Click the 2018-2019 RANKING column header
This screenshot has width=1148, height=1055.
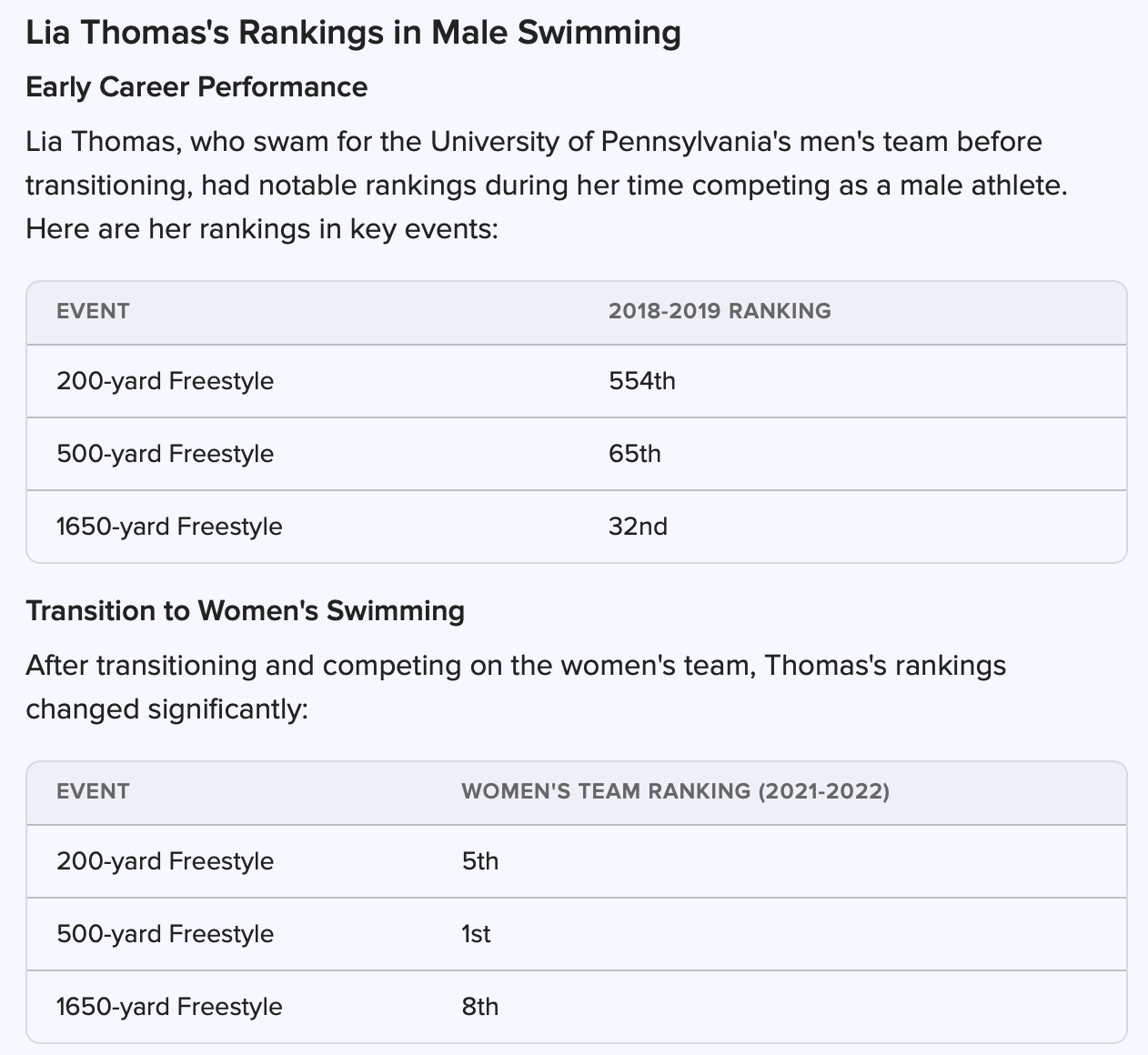(x=720, y=311)
